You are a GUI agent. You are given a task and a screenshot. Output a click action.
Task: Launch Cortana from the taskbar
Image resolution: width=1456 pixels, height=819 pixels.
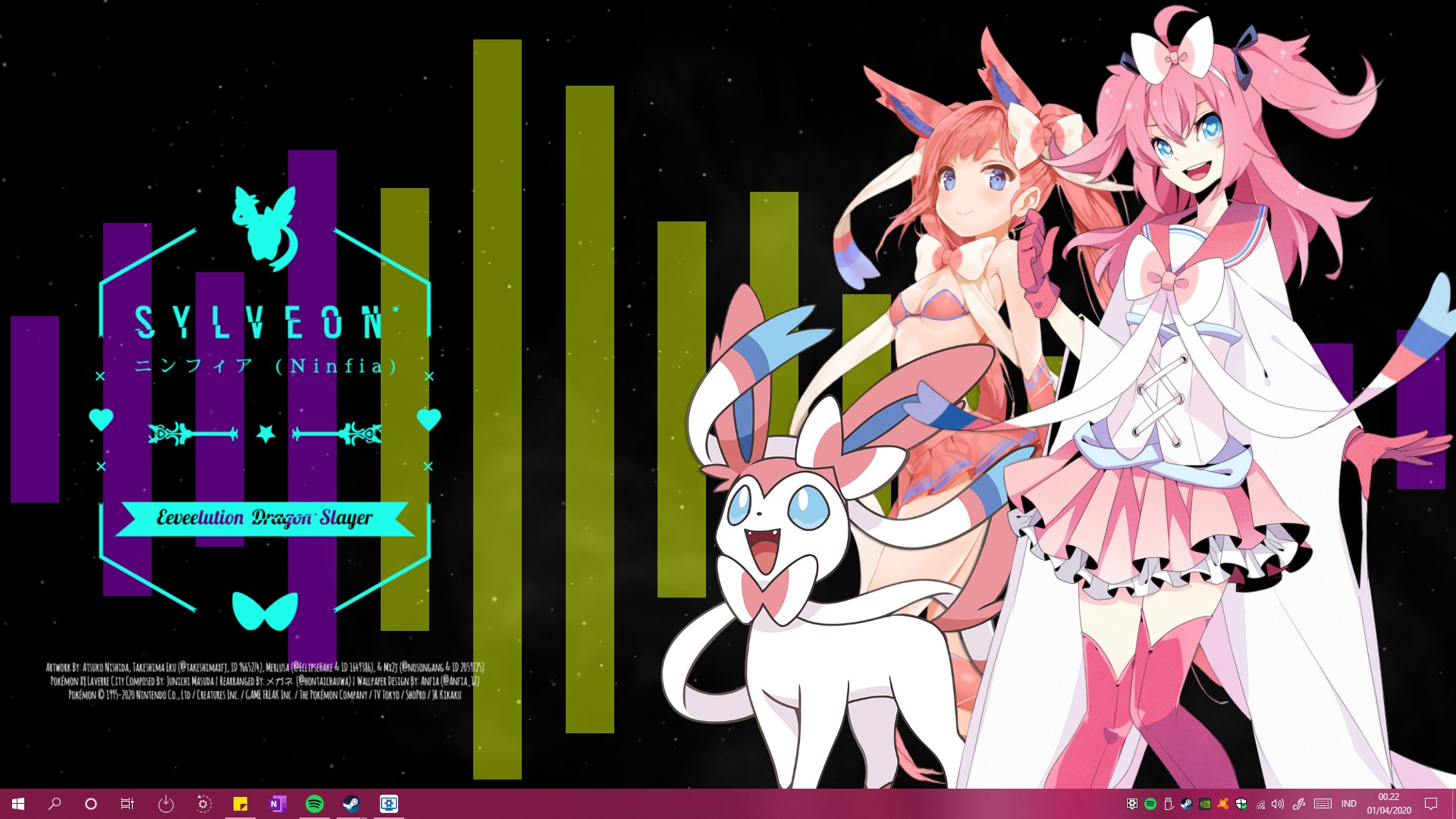(x=91, y=804)
